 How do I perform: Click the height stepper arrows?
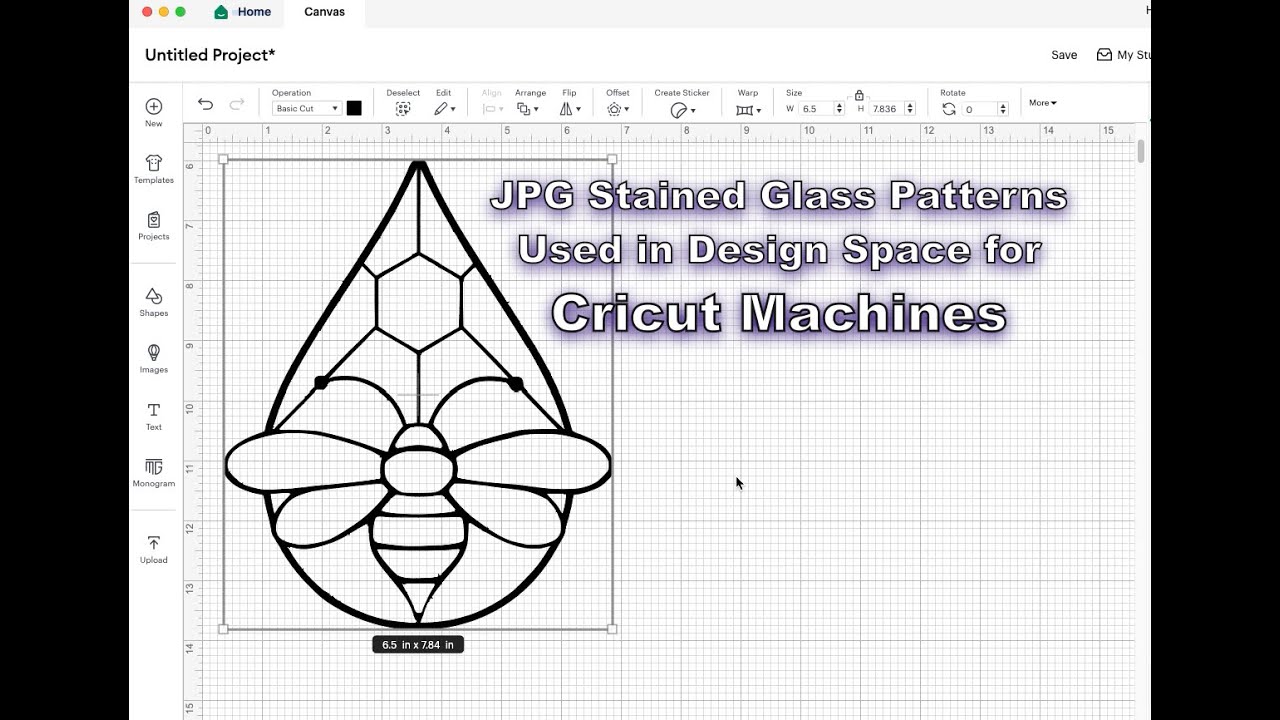910,109
